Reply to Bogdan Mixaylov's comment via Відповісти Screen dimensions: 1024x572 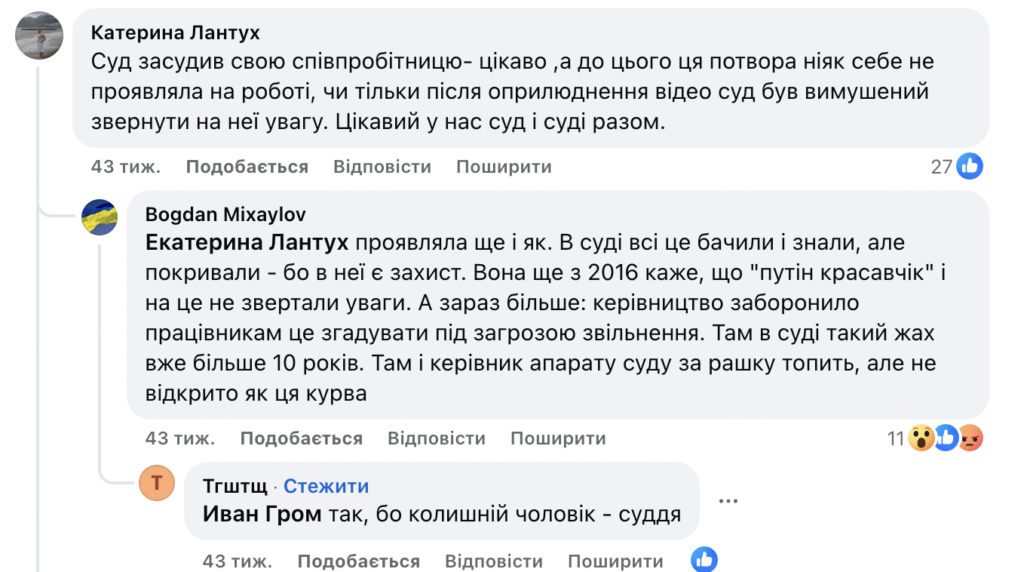click(x=436, y=438)
